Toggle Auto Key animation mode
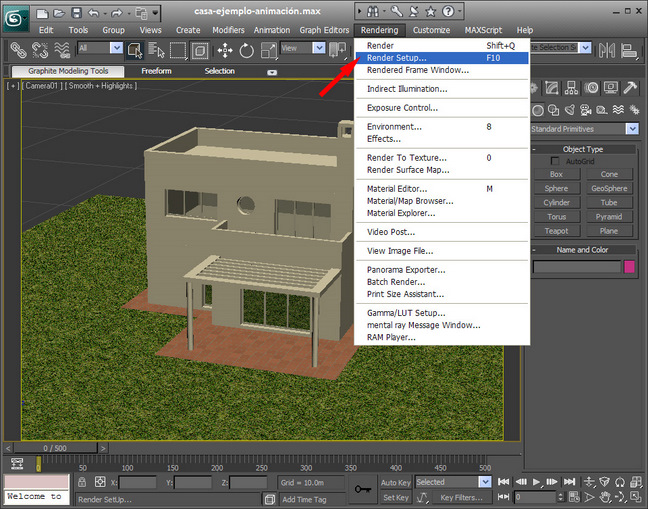Screen dimensions: 648x509 coord(395,482)
